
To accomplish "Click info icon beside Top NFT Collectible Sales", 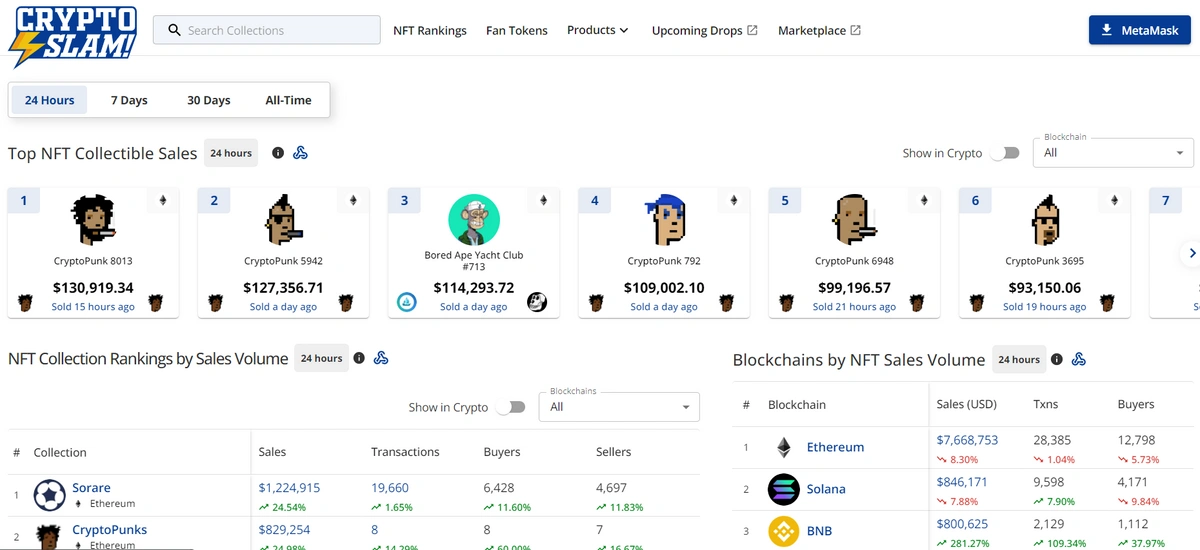I will pyautogui.click(x=278, y=153).
